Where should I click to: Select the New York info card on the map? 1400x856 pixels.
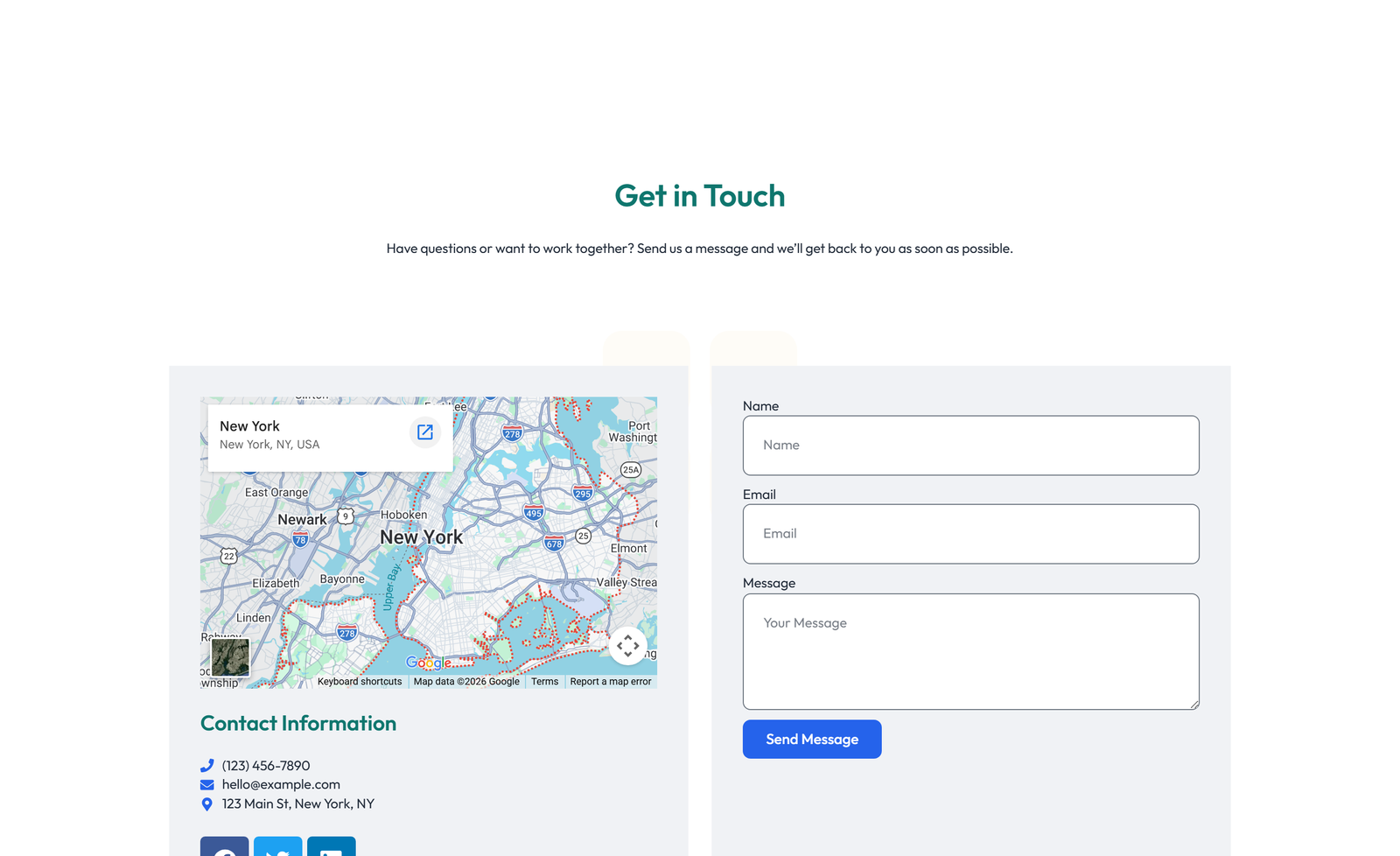coord(289,434)
